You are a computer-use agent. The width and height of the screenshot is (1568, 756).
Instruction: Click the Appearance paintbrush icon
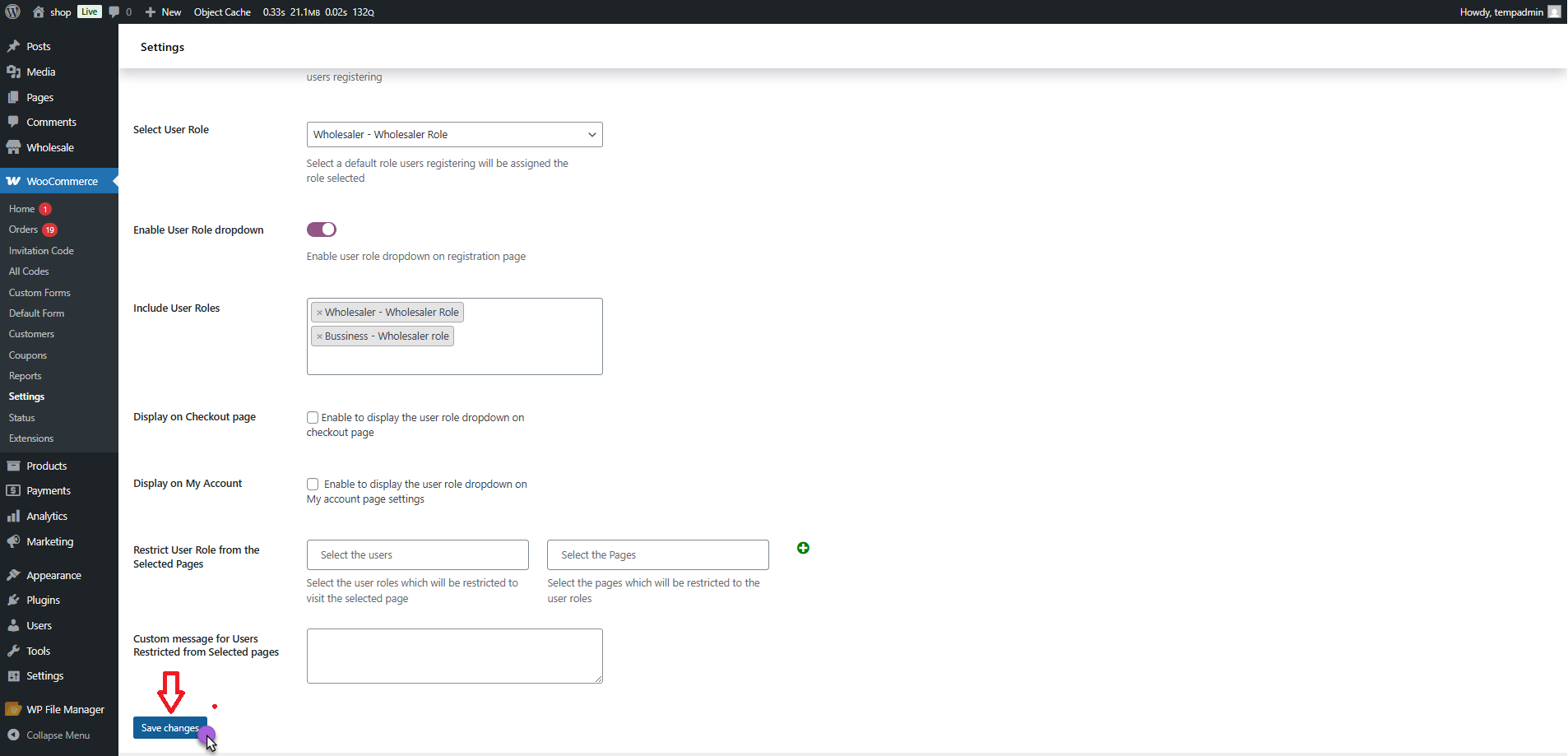coord(16,574)
